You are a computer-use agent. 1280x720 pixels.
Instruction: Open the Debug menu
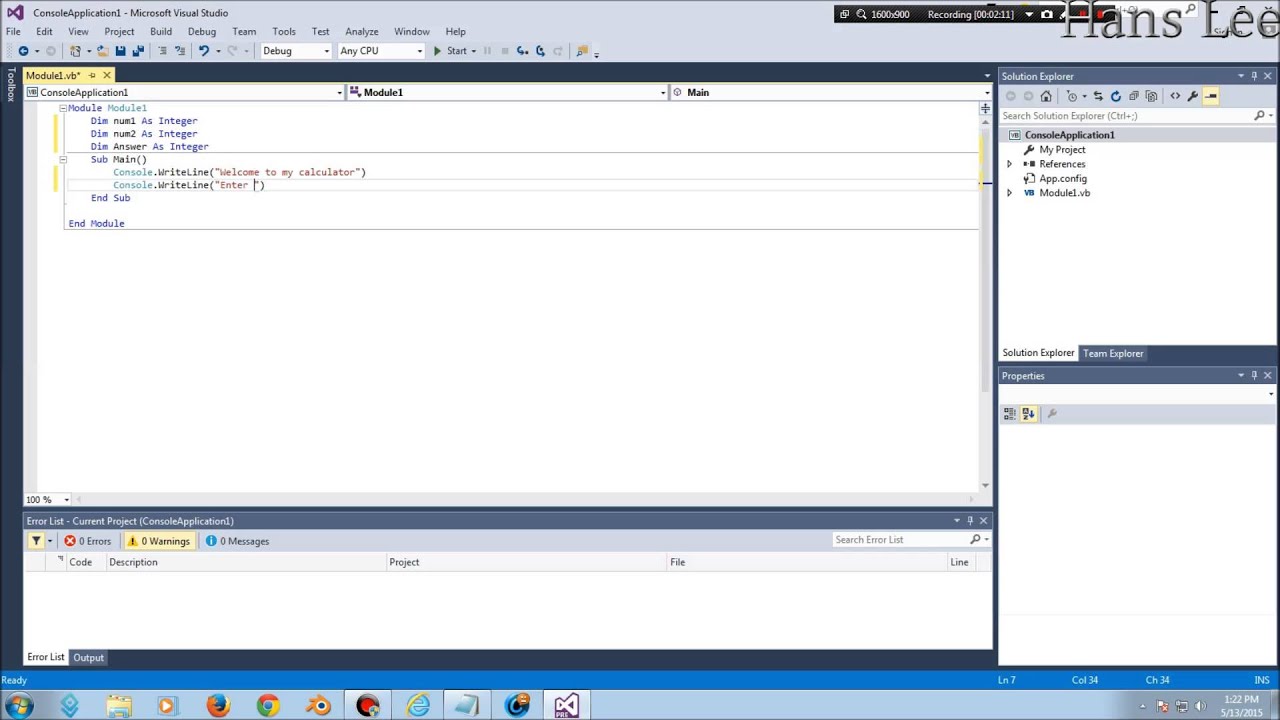coord(202,31)
